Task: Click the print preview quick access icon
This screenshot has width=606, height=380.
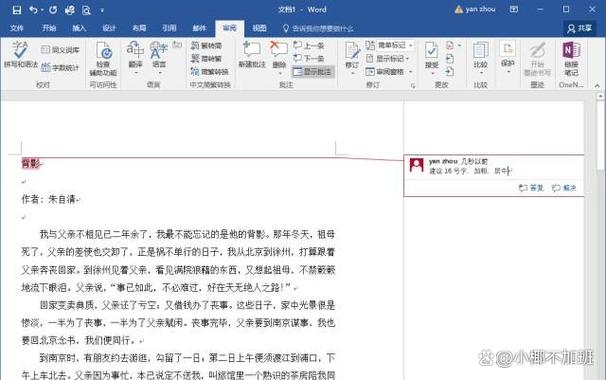Action: tap(86, 10)
